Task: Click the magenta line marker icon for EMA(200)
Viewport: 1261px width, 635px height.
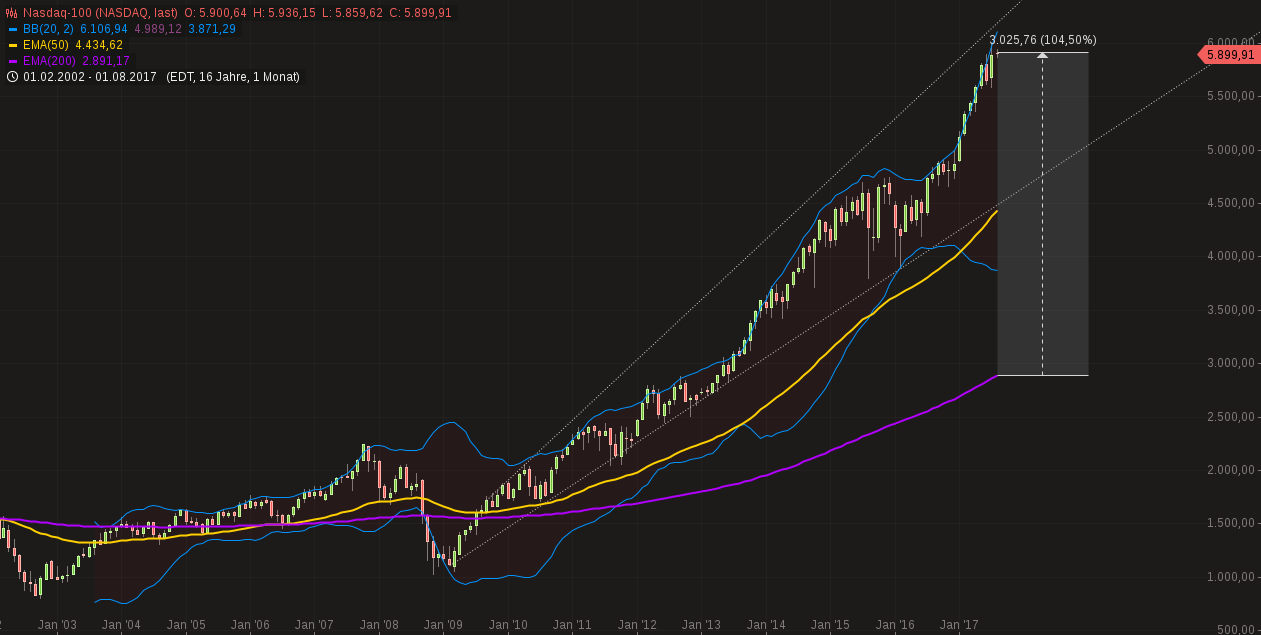Action: pos(13,61)
